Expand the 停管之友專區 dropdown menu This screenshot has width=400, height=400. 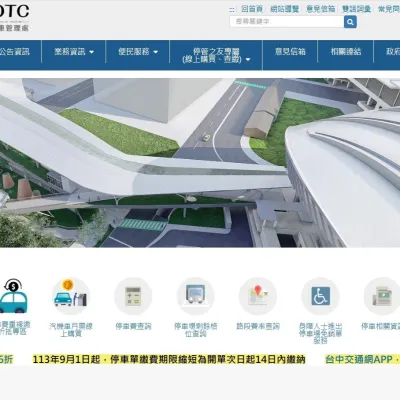click(x=216, y=55)
